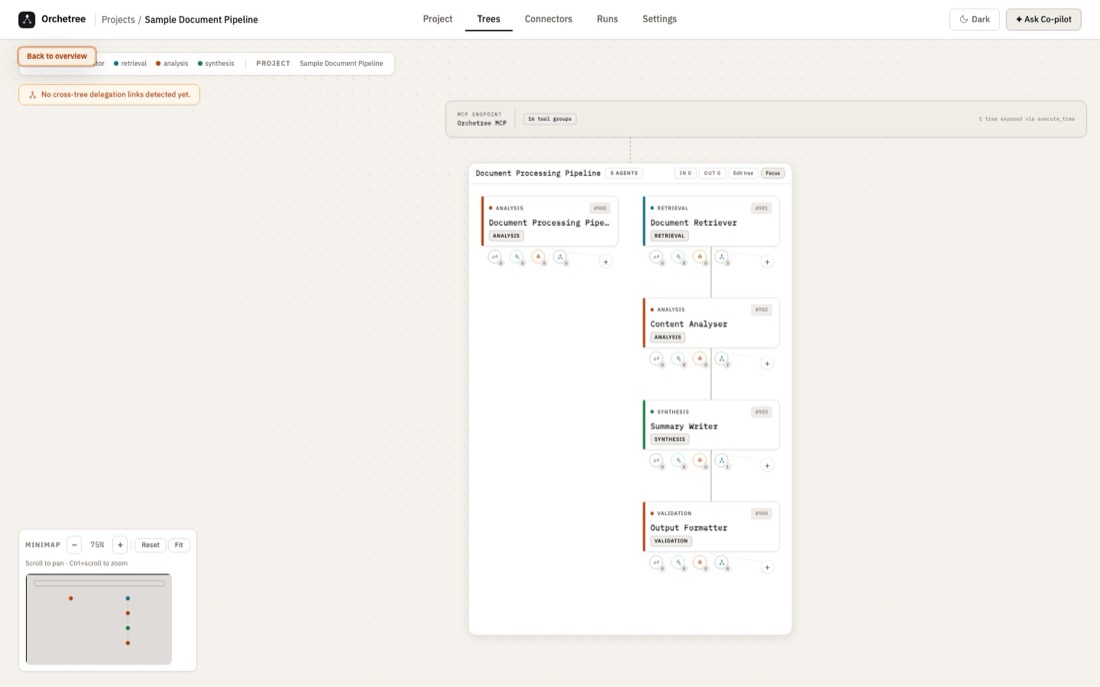The image size is (1100, 687).
Task: Click the OUT 0 badge
Action: pyautogui.click(x=711, y=173)
